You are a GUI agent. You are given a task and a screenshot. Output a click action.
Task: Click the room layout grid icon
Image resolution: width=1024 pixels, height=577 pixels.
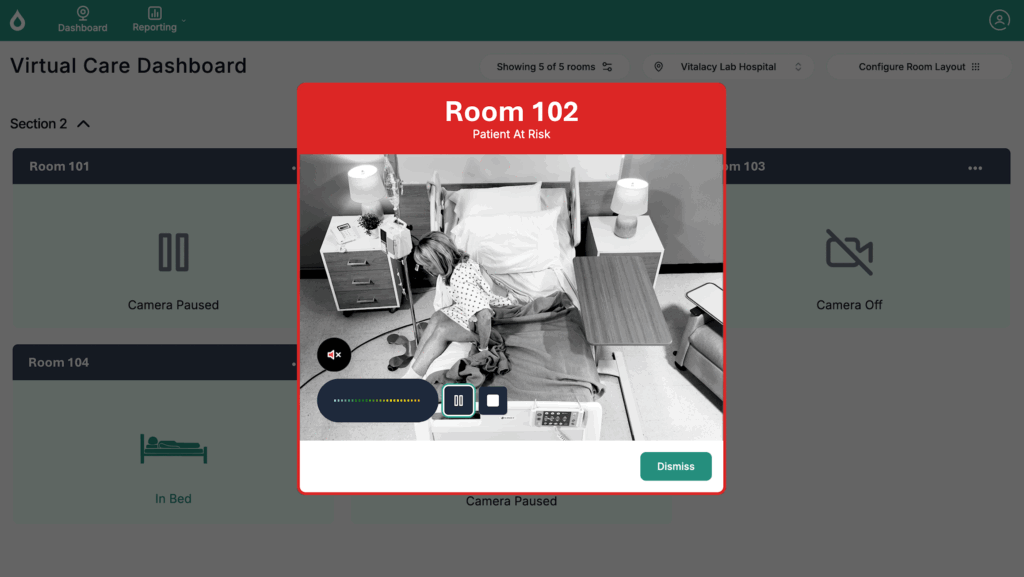[976, 67]
